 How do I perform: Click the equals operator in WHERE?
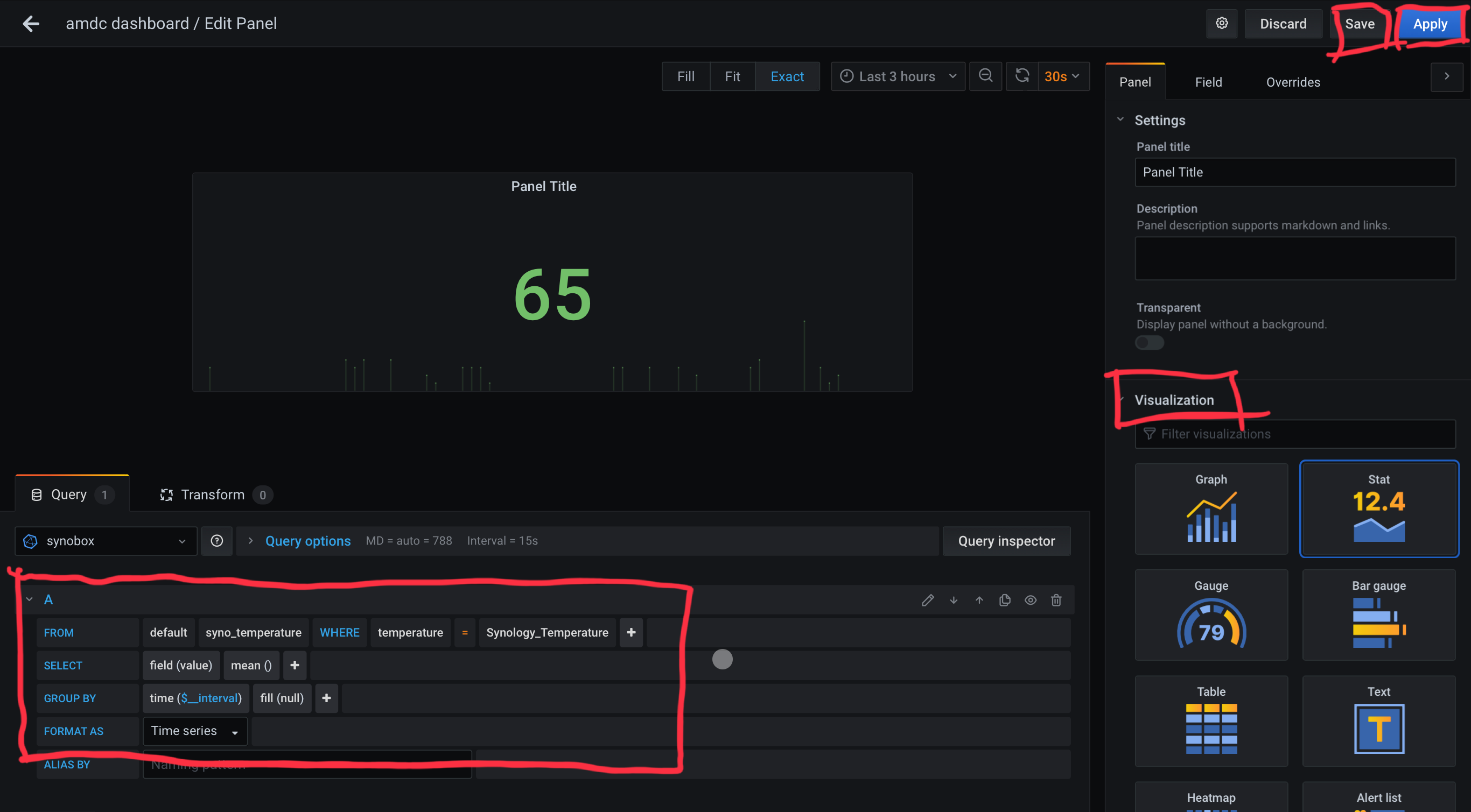coord(465,632)
